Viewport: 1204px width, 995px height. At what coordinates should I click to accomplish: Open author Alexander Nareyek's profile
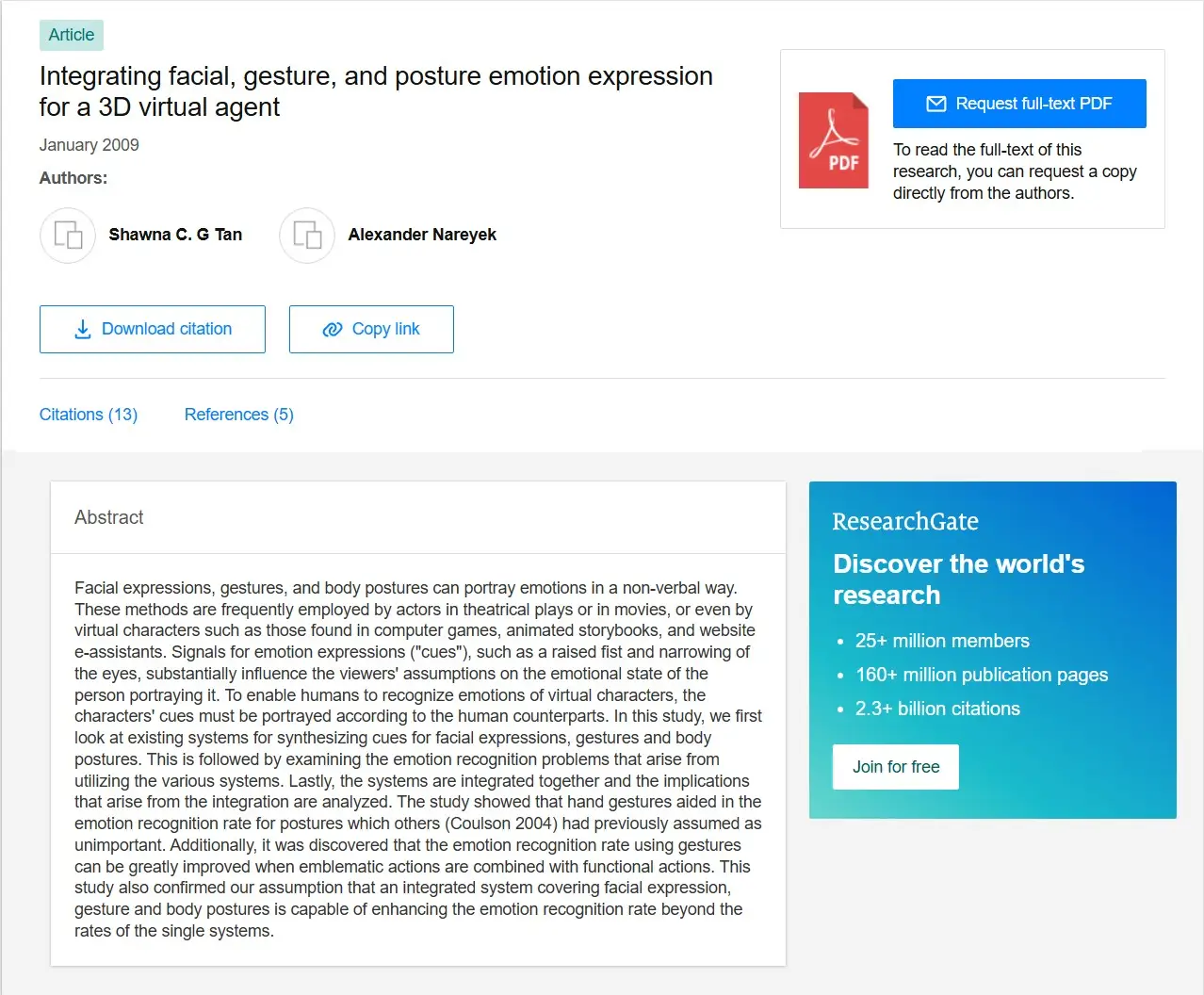click(x=422, y=235)
